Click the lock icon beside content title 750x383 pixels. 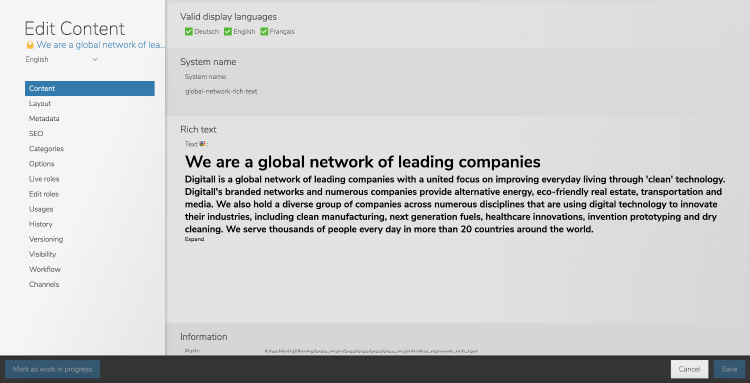pyautogui.click(x=30, y=45)
